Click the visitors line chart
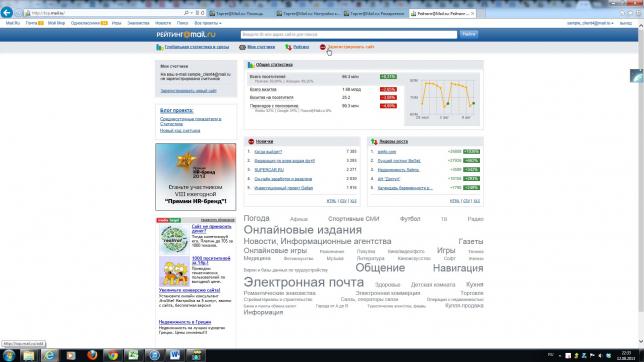The width and height of the screenshot is (644, 362). [442, 99]
